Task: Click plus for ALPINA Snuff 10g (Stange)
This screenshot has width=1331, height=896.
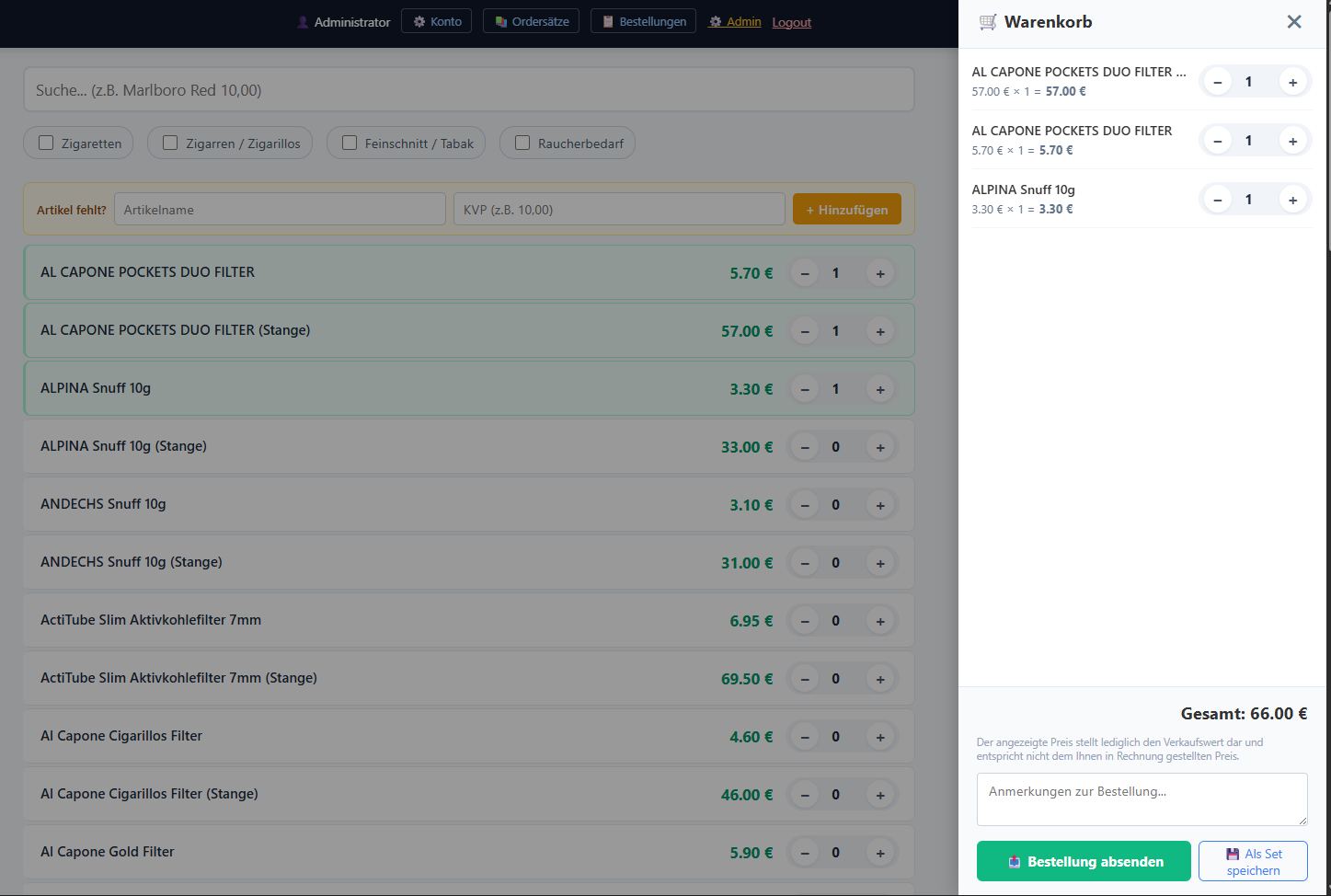Action: point(880,447)
